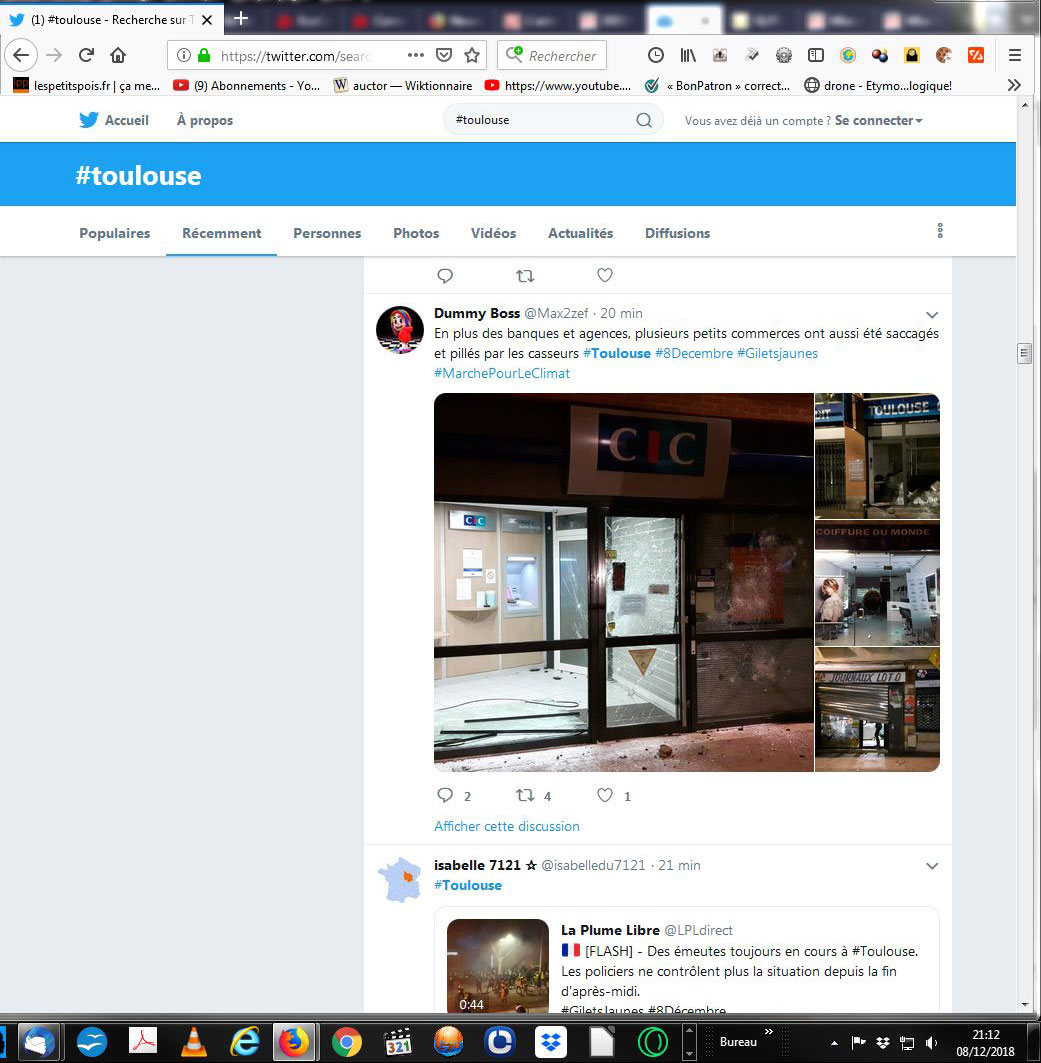The width and height of the screenshot is (1041, 1063).
Task: Switch to the Populaires tab
Action: pos(115,233)
